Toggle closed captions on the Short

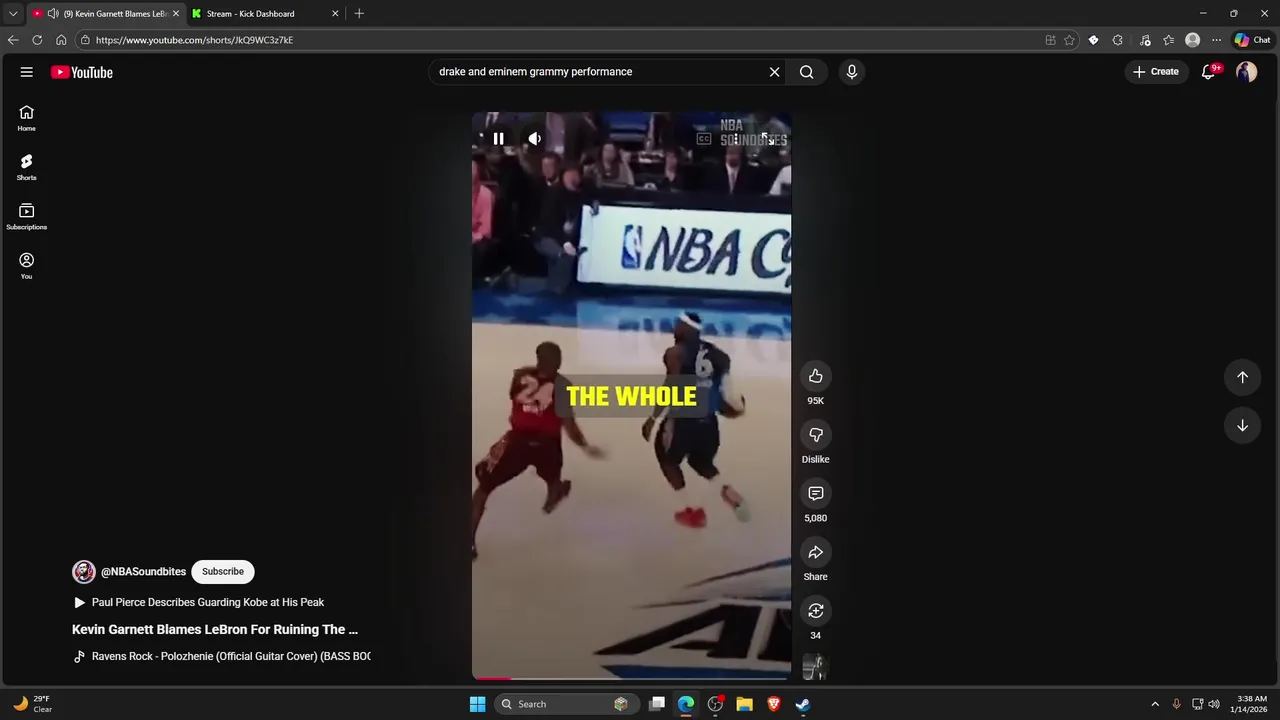(704, 139)
